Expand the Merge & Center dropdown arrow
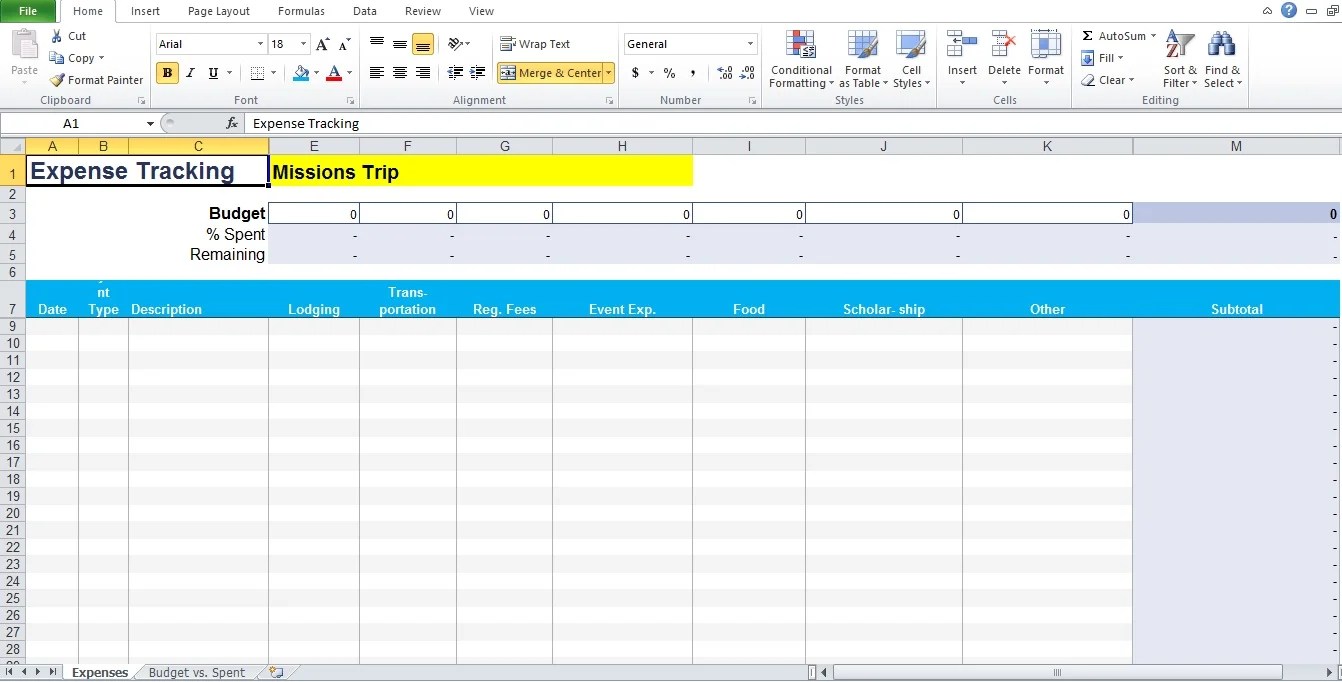The width and height of the screenshot is (1342, 682). 608,73
